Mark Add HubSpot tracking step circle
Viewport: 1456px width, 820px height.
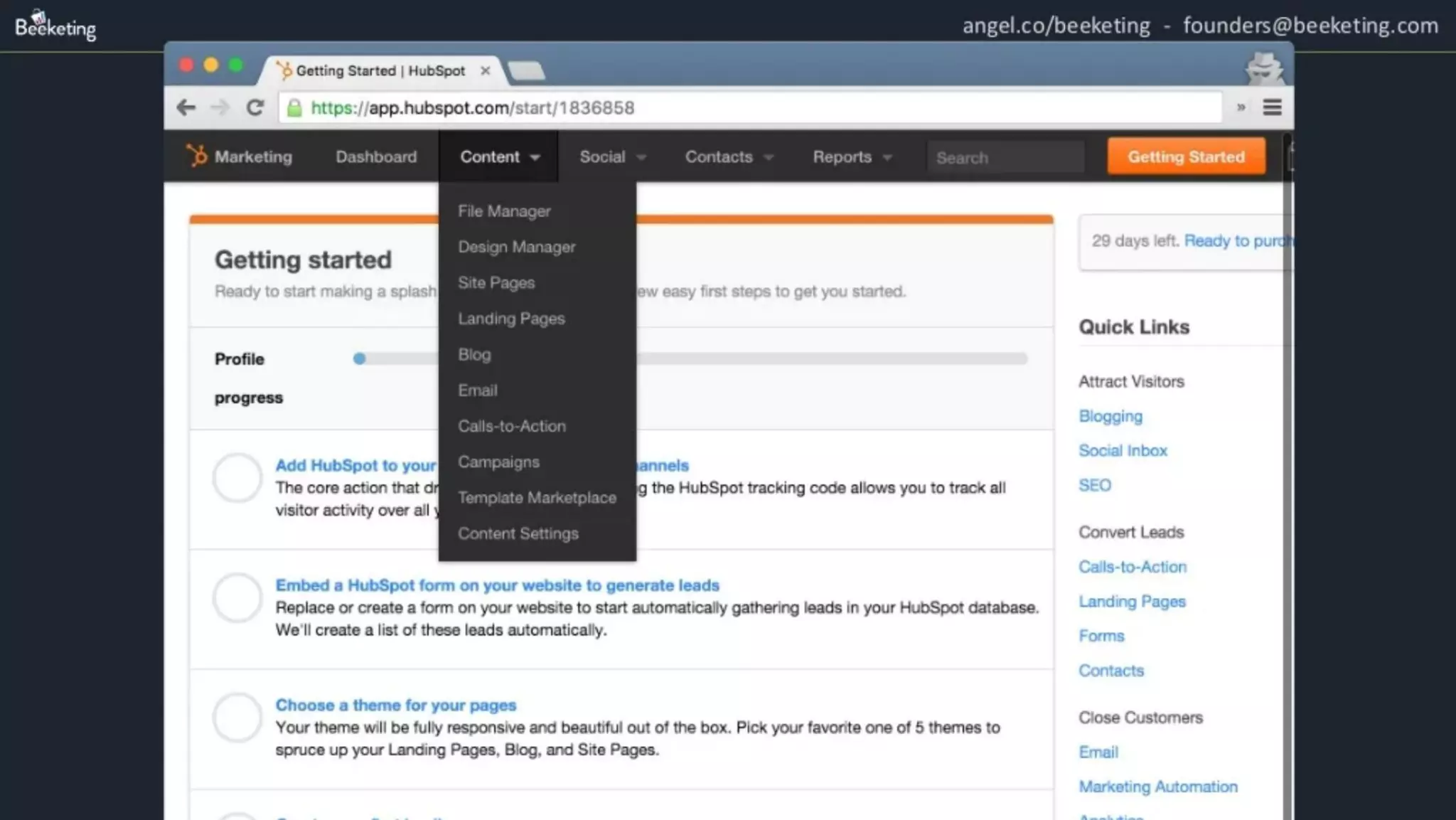click(x=237, y=478)
